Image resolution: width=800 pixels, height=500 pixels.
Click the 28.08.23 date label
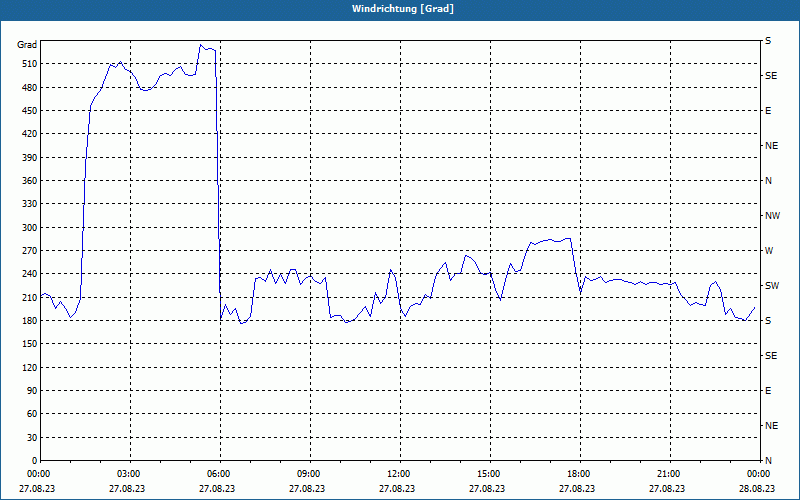point(757,488)
